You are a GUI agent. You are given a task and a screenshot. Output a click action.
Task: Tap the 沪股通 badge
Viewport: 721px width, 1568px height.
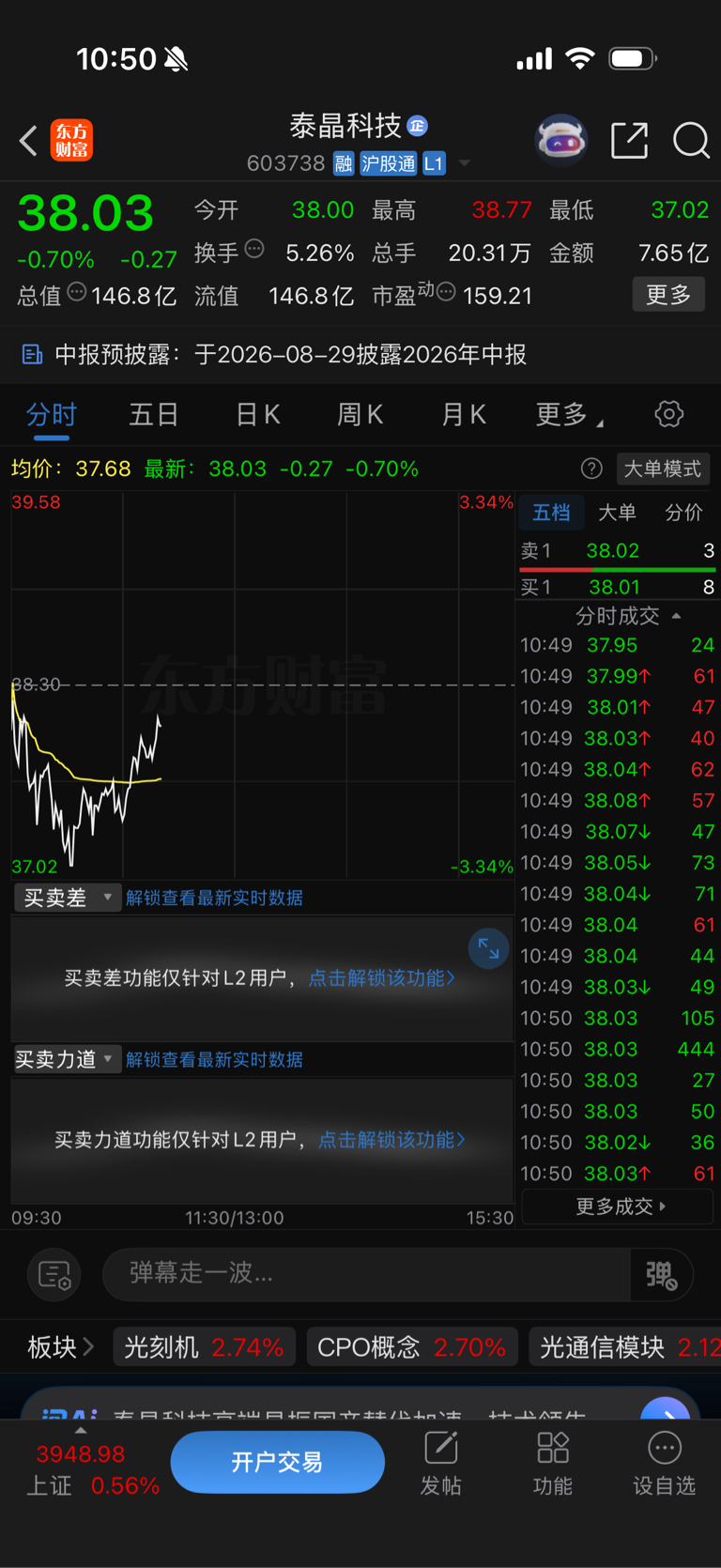click(x=388, y=163)
